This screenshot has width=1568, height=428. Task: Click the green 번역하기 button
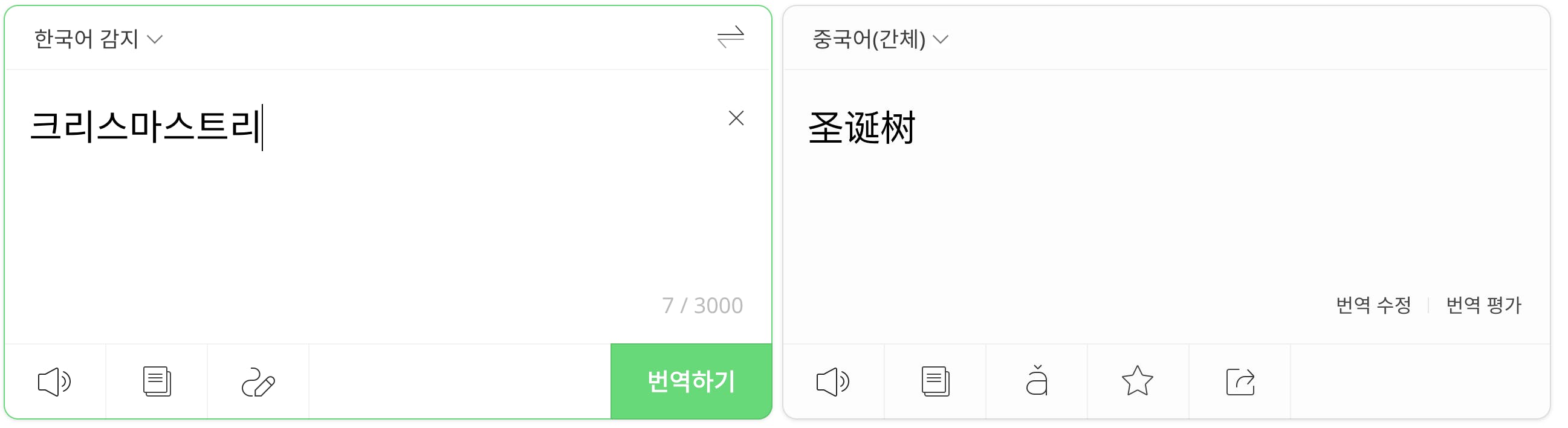[x=692, y=381]
